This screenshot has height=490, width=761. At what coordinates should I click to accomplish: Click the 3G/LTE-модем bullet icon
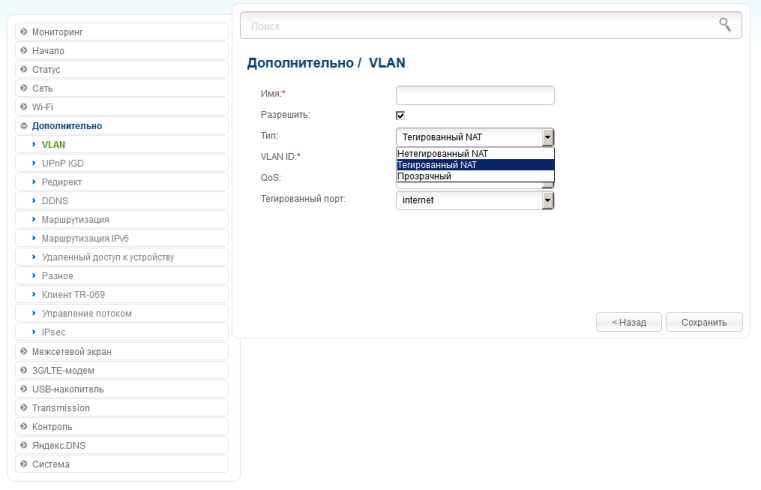click(x=23, y=370)
